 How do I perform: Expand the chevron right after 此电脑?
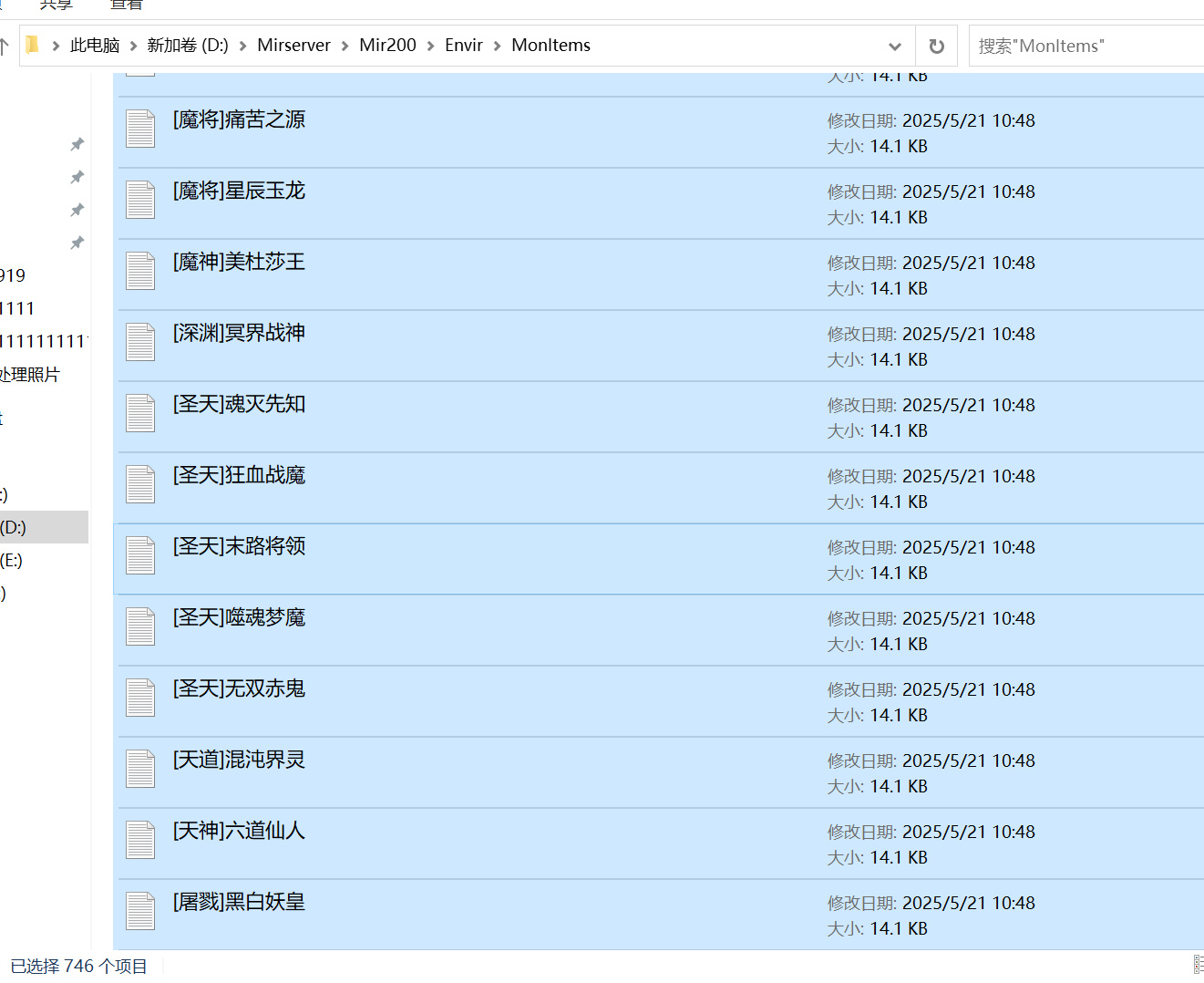click(133, 46)
